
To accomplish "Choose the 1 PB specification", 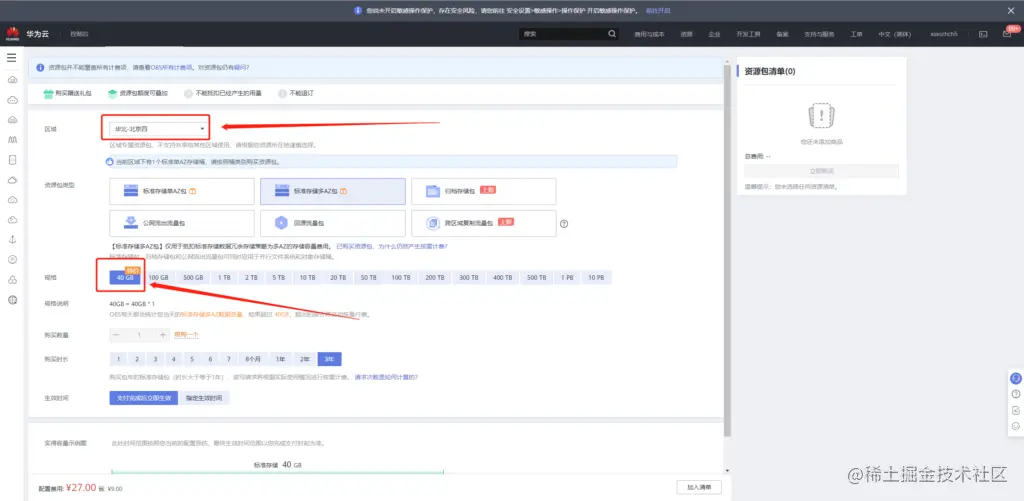I will point(566,278).
